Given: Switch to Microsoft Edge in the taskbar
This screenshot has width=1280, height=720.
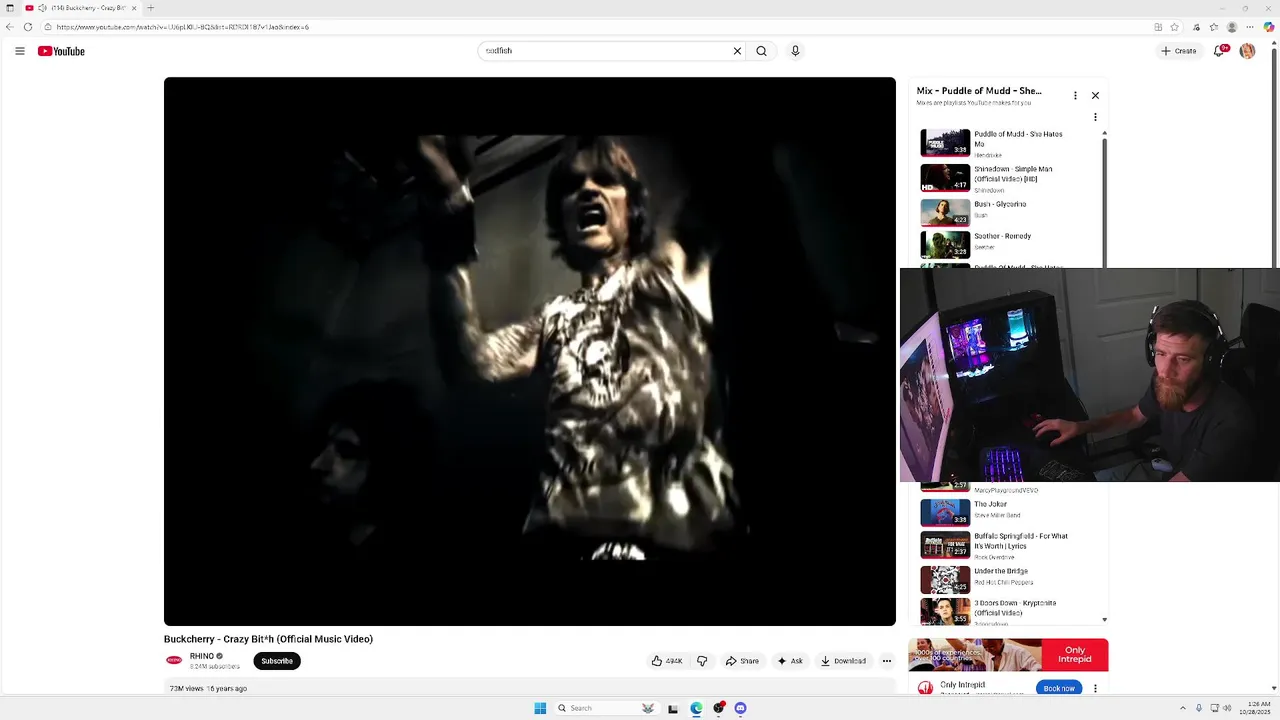Looking at the screenshot, I should [696, 708].
